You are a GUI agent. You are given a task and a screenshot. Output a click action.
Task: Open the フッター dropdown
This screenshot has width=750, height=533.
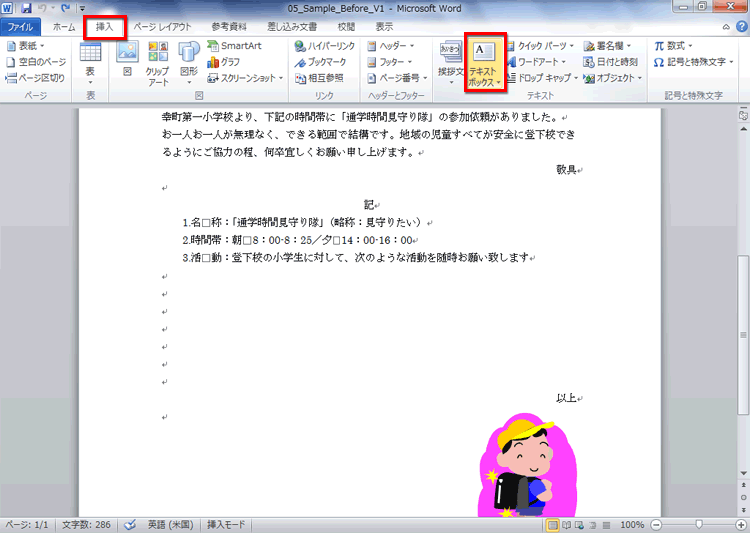point(389,62)
